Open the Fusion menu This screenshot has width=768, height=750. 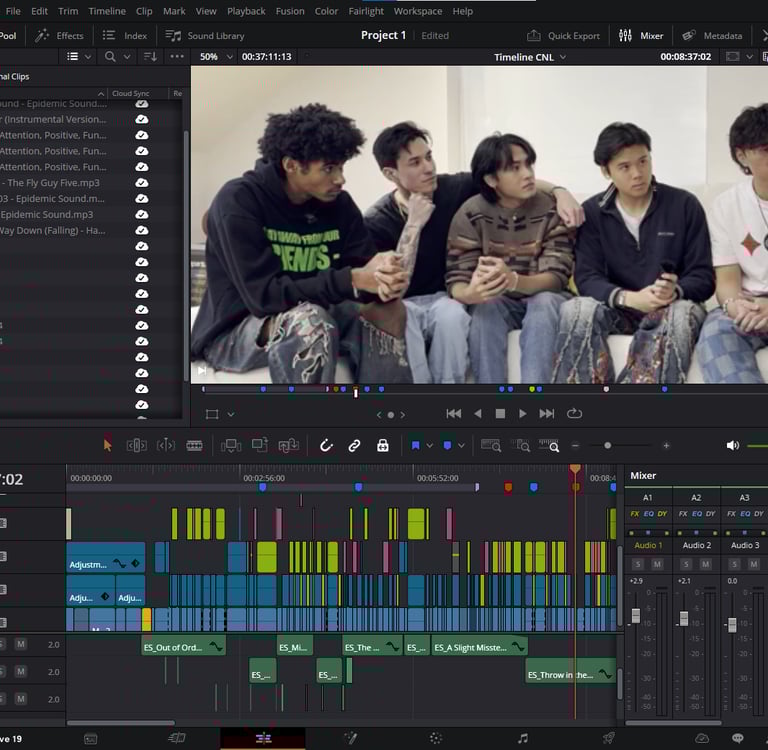290,11
